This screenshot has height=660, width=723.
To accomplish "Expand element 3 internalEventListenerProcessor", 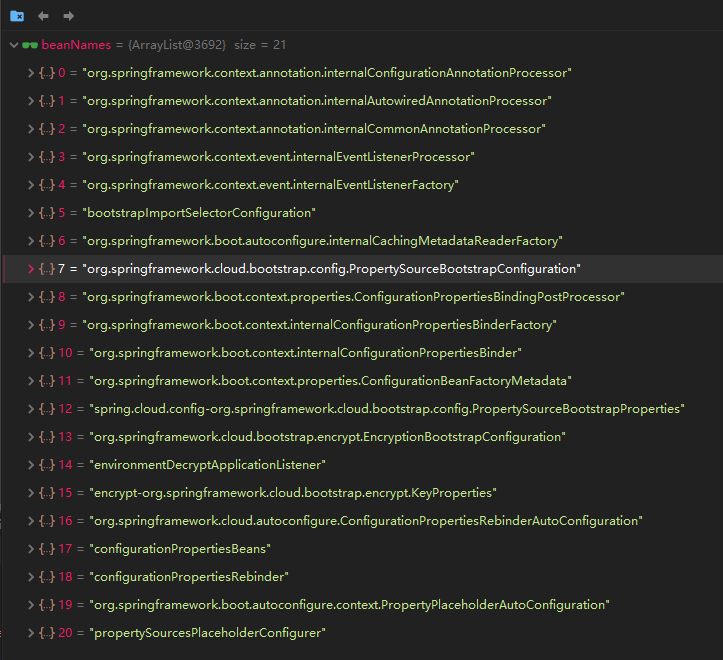I will click(30, 157).
